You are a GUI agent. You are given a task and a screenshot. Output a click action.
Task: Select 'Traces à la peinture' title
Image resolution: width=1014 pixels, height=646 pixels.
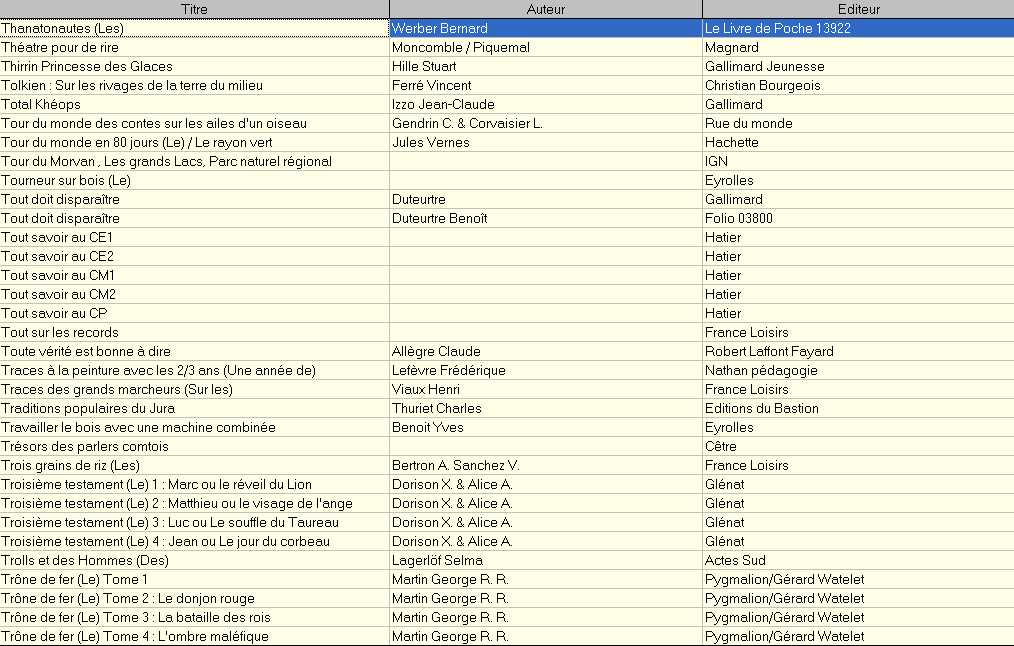coord(194,371)
